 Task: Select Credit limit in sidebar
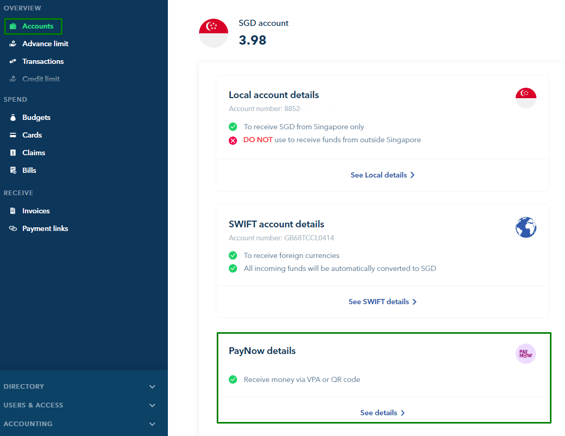34,79
